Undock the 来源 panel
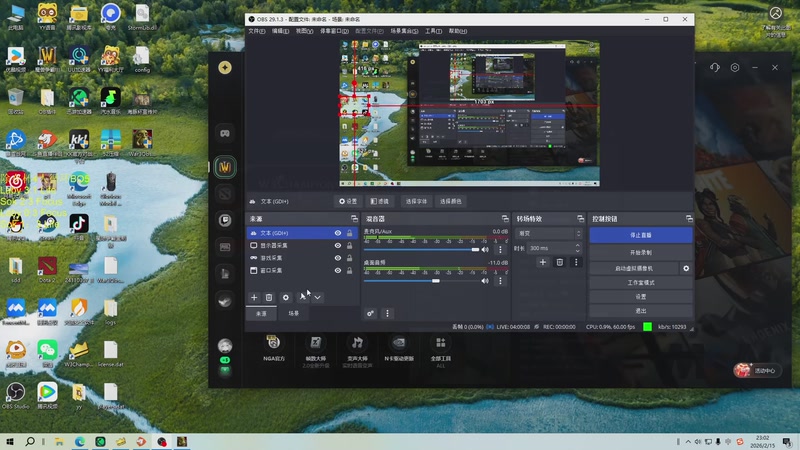 tap(354, 218)
